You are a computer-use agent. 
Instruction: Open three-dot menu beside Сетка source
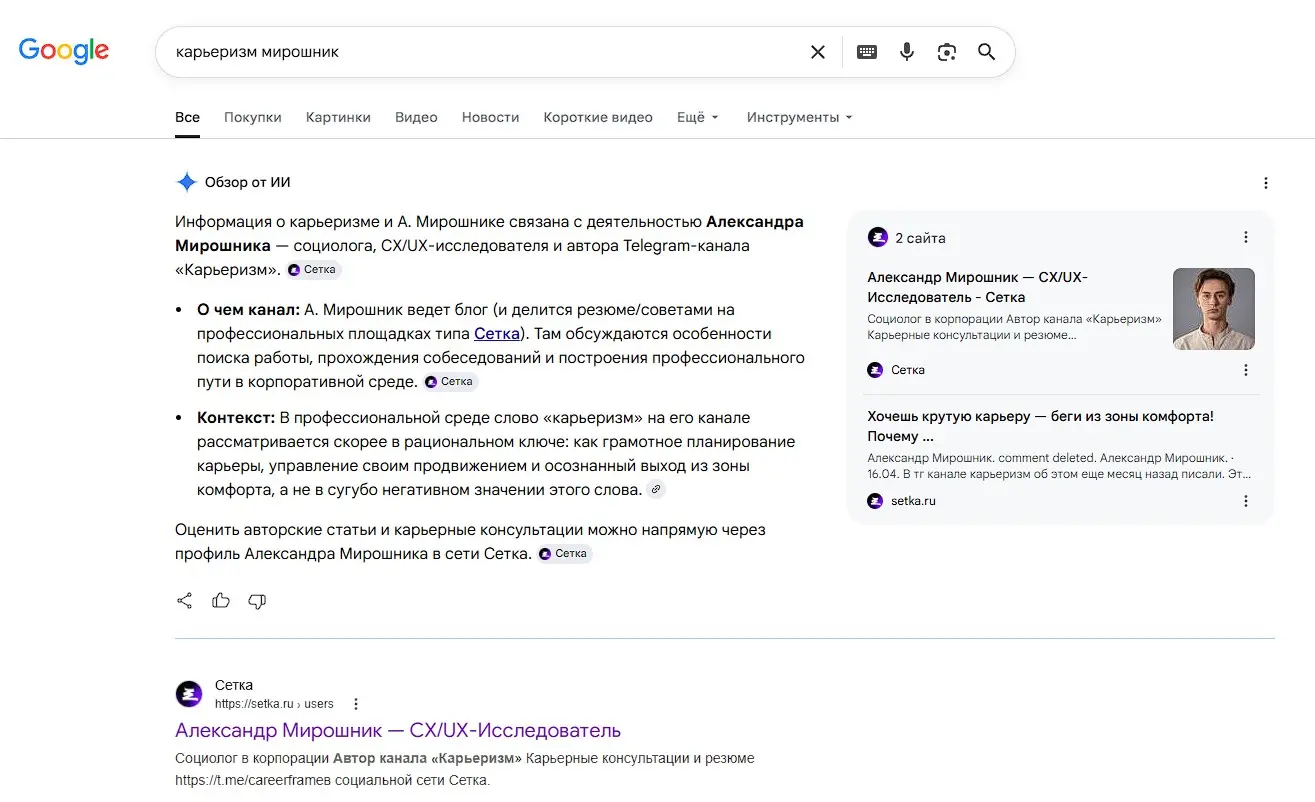1246,370
